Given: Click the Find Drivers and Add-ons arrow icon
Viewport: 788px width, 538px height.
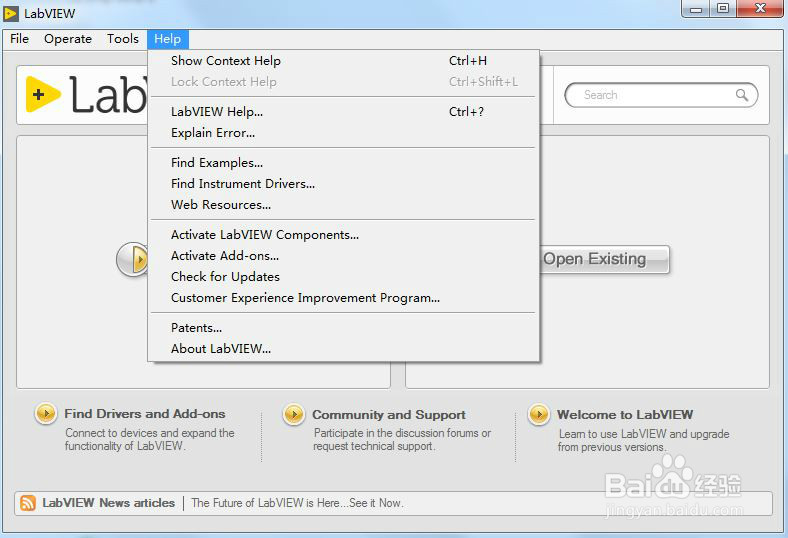Looking at the screenshot, I should (x=46, y=414).
